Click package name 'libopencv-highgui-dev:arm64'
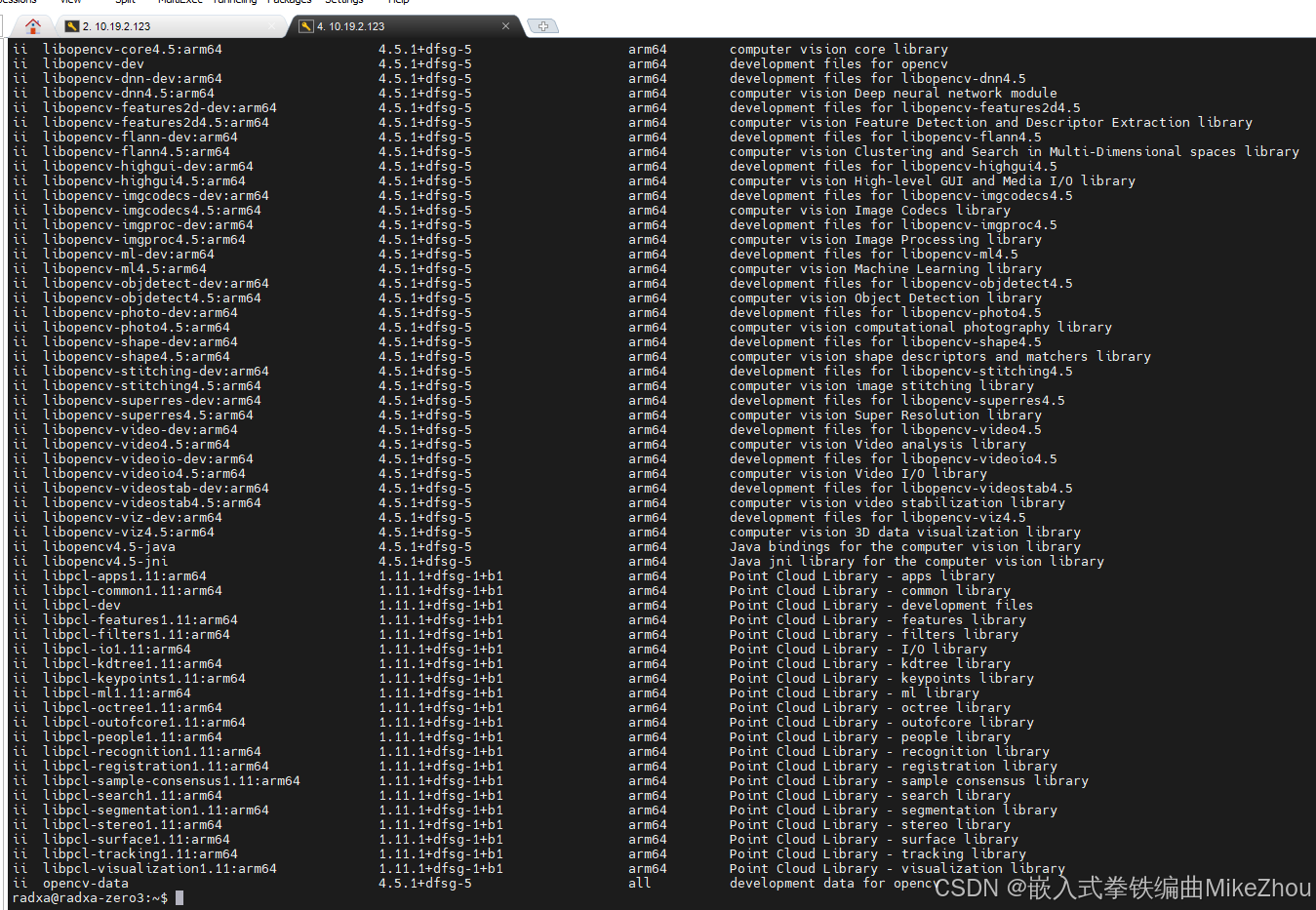The width and height of the screenshot is (1316, 910). [148, 166]
